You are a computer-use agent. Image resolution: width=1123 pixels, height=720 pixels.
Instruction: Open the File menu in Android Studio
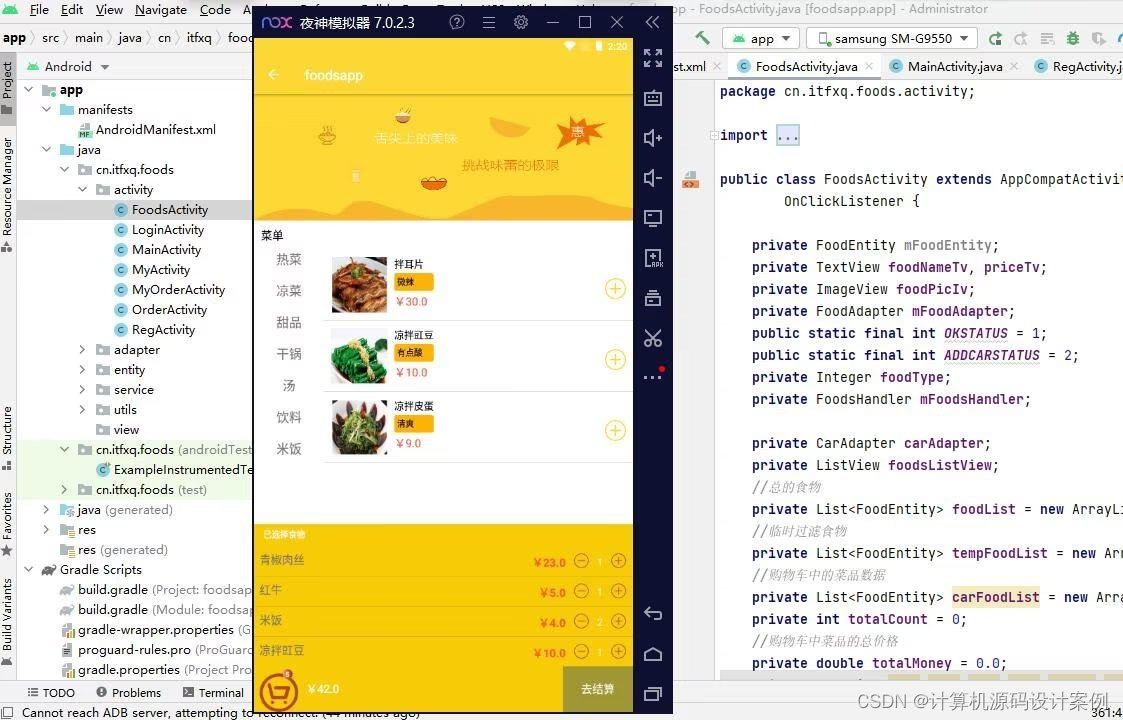[39, 10]
